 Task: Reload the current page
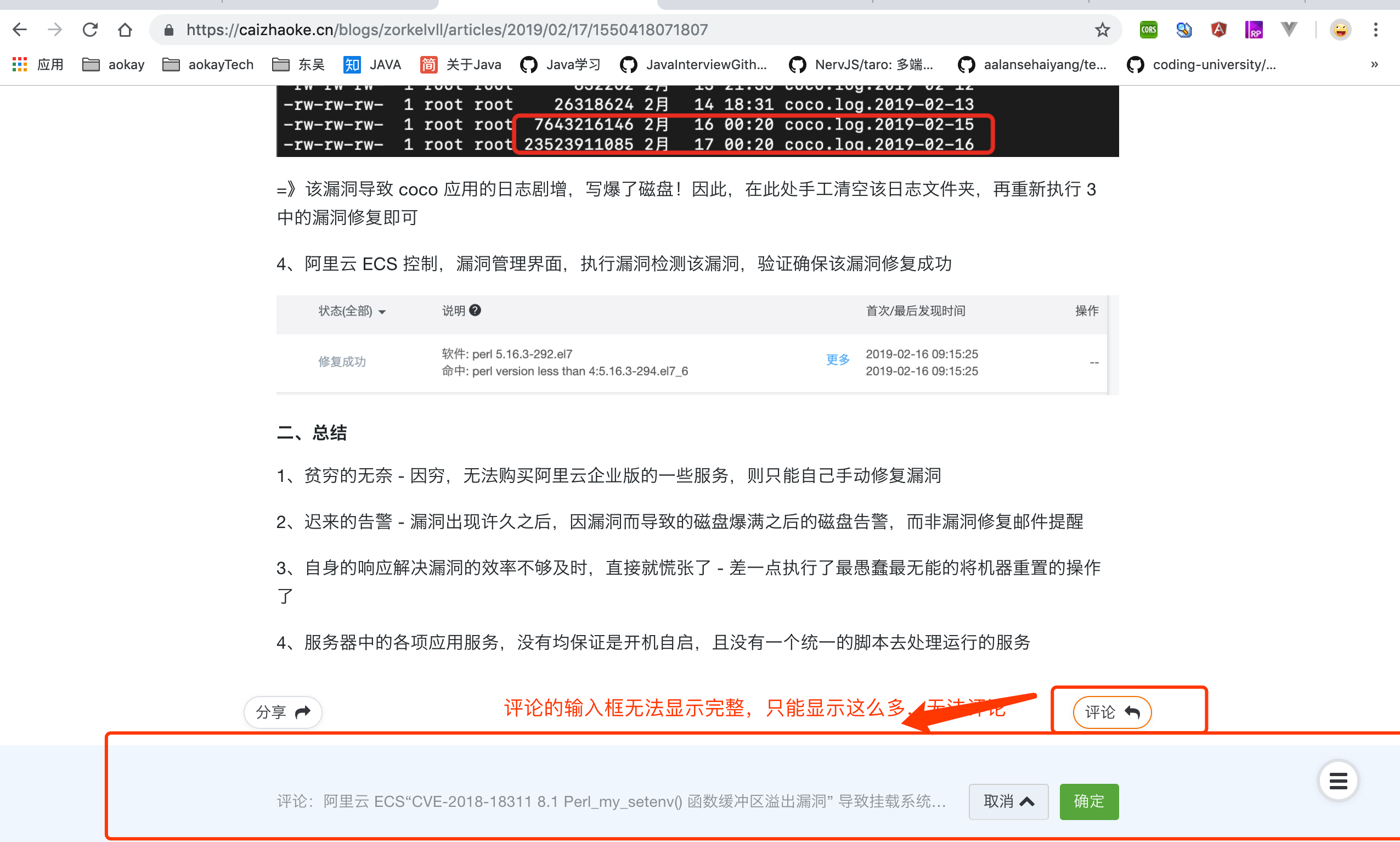click(x=90, y=30)
